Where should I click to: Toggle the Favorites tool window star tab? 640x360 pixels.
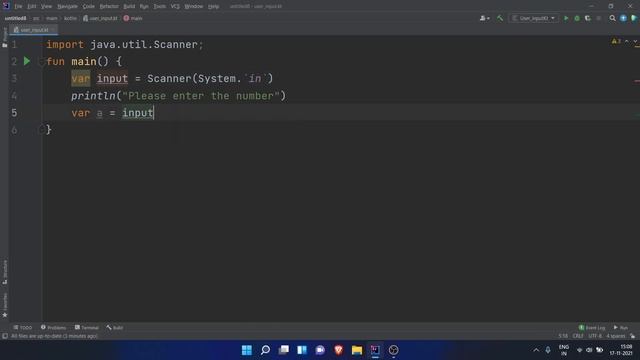pyautogui.click(x=4, y=305)
